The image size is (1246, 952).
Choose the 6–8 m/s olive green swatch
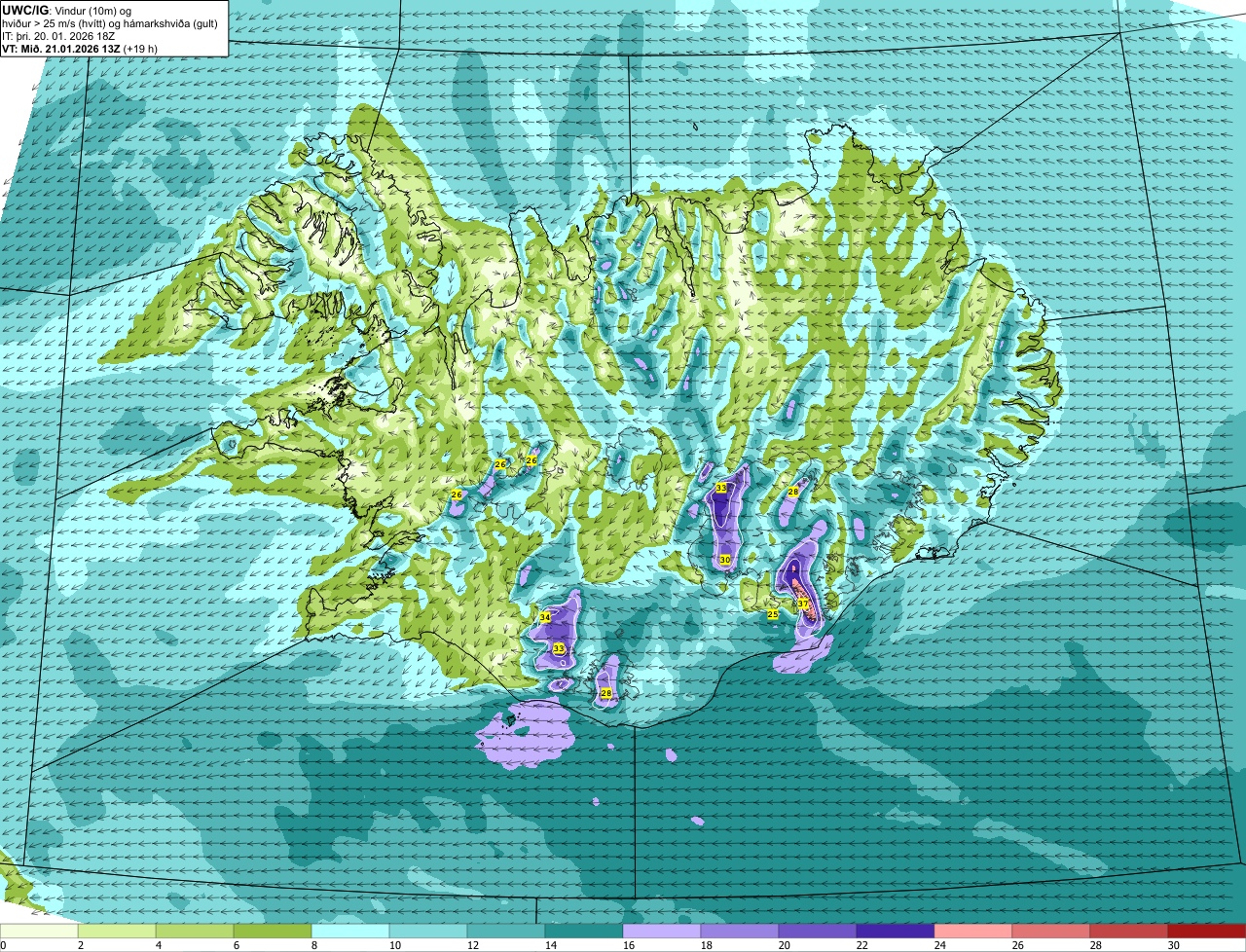point(273,932)
